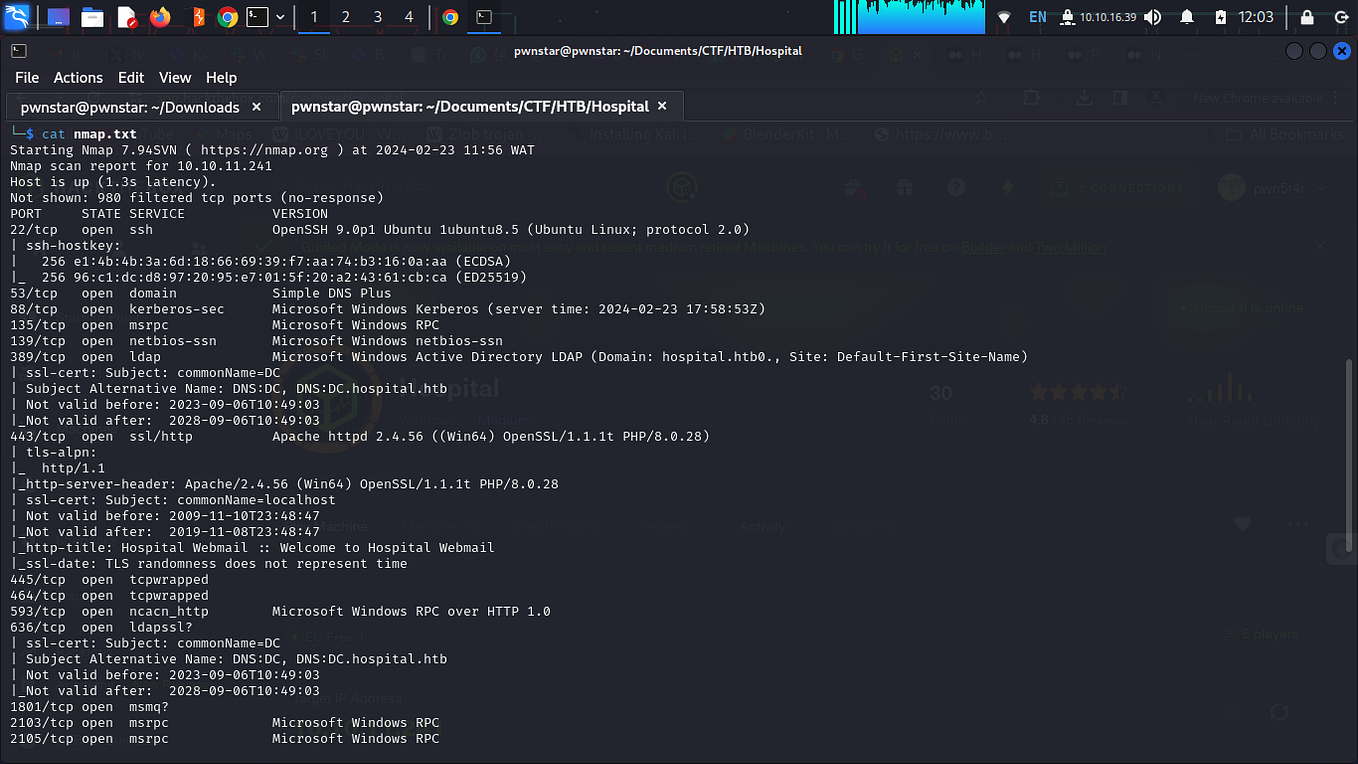
Task: Log out using the power button
Action: (1342, 17)
